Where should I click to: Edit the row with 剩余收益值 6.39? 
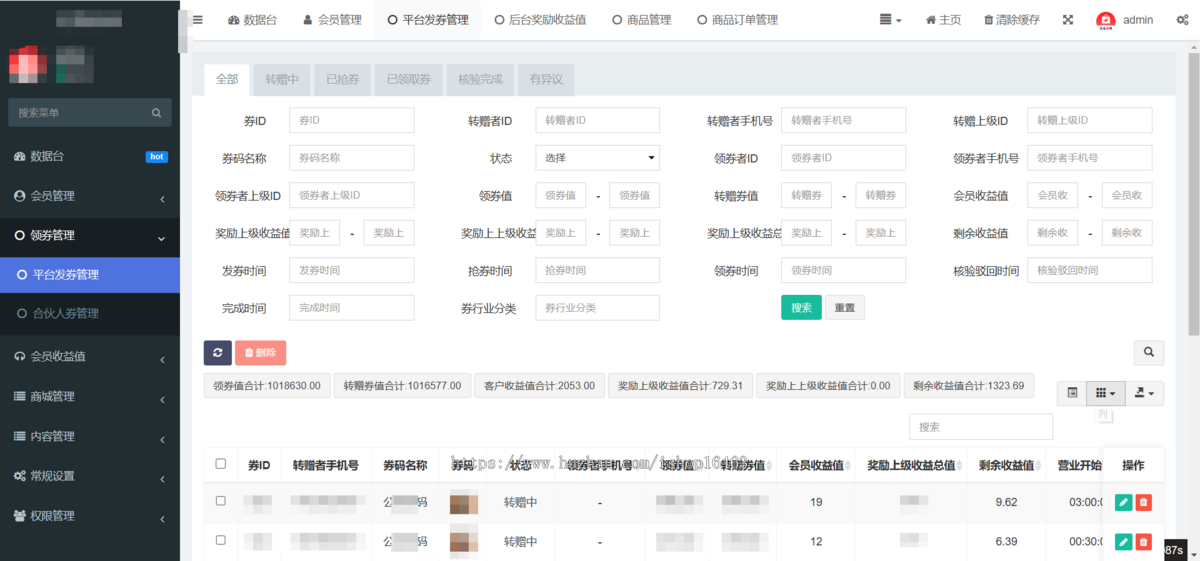(x=1124, y=541)
